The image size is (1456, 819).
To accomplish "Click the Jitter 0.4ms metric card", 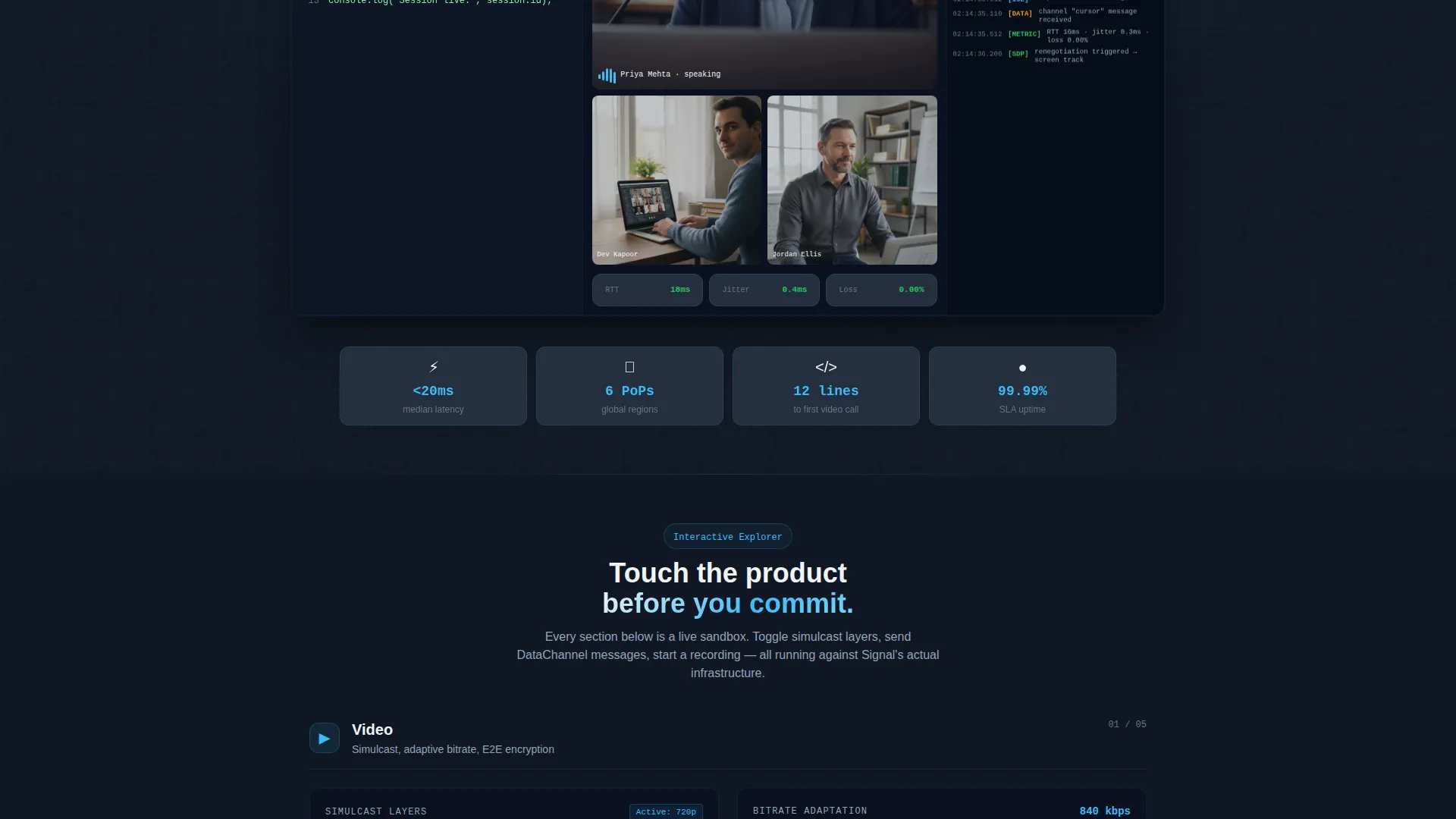I will tap(764, 290).
